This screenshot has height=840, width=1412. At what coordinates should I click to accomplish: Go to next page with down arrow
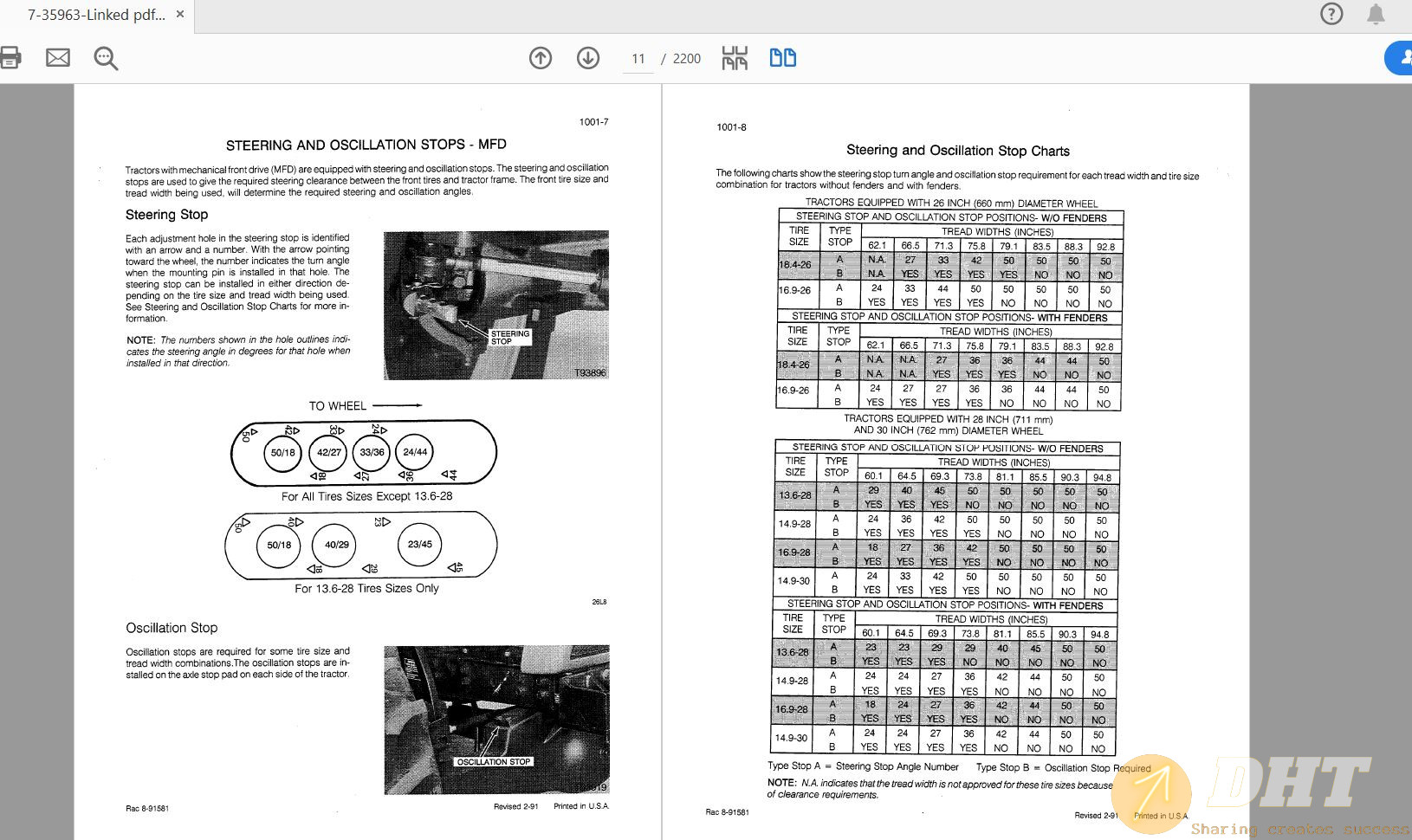[x=588, y=58]
